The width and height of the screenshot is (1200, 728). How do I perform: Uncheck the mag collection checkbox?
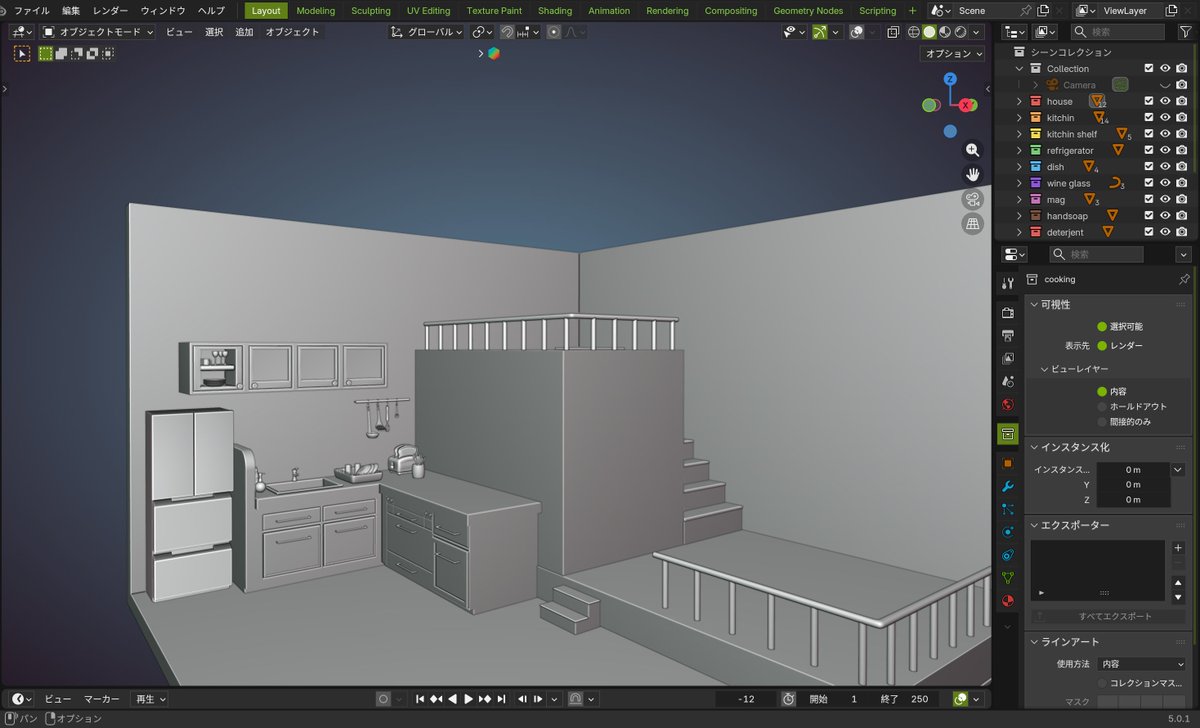click(x=1149, y=199)
